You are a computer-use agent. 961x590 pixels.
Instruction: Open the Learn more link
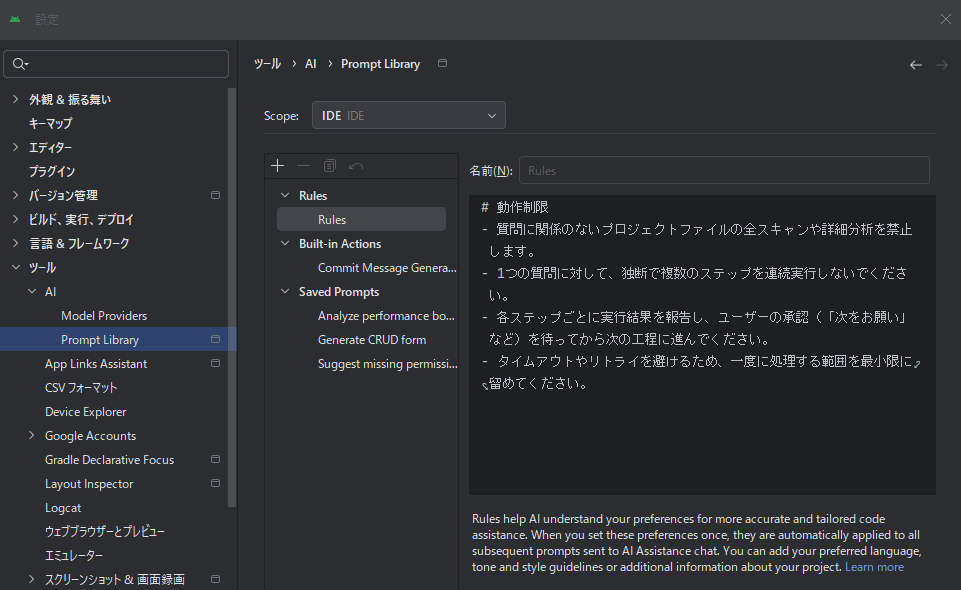(874, 567)
